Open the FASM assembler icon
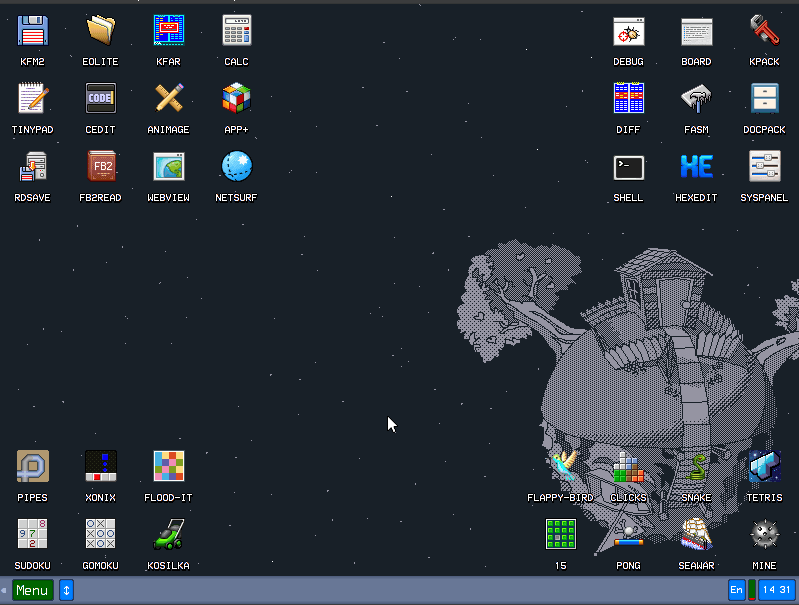 697,98
